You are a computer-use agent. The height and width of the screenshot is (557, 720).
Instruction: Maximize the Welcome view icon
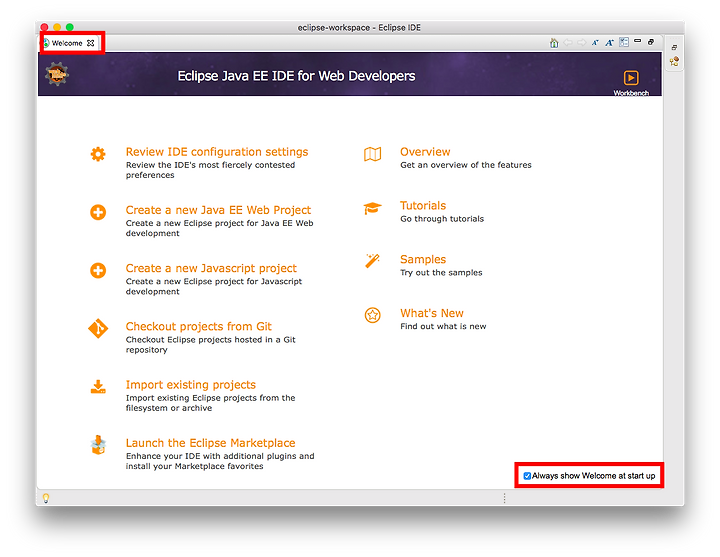[x=651, y=42]
